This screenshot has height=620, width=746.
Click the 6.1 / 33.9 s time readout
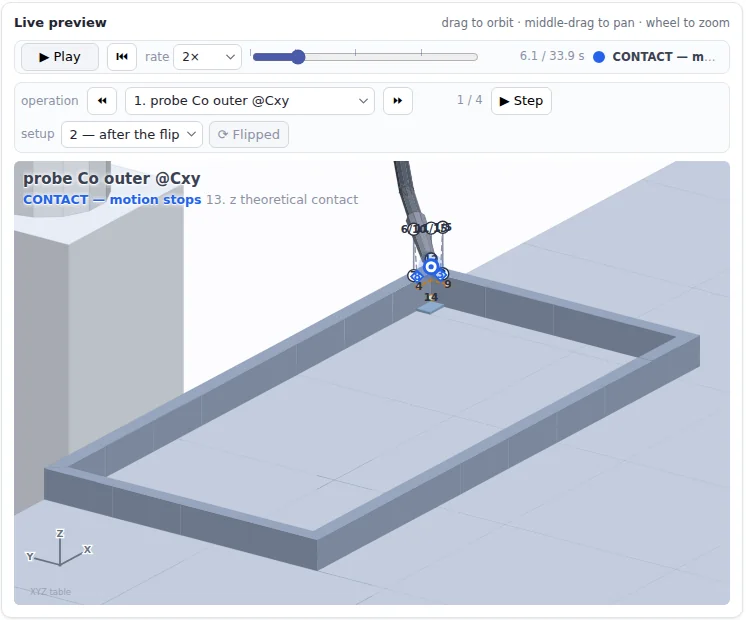point(552,56)
